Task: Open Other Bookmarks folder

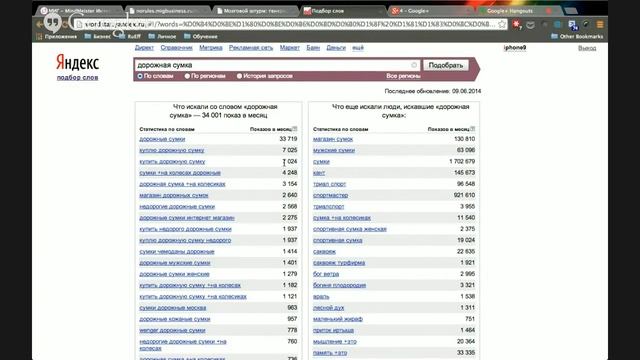Action: (577, 36)
